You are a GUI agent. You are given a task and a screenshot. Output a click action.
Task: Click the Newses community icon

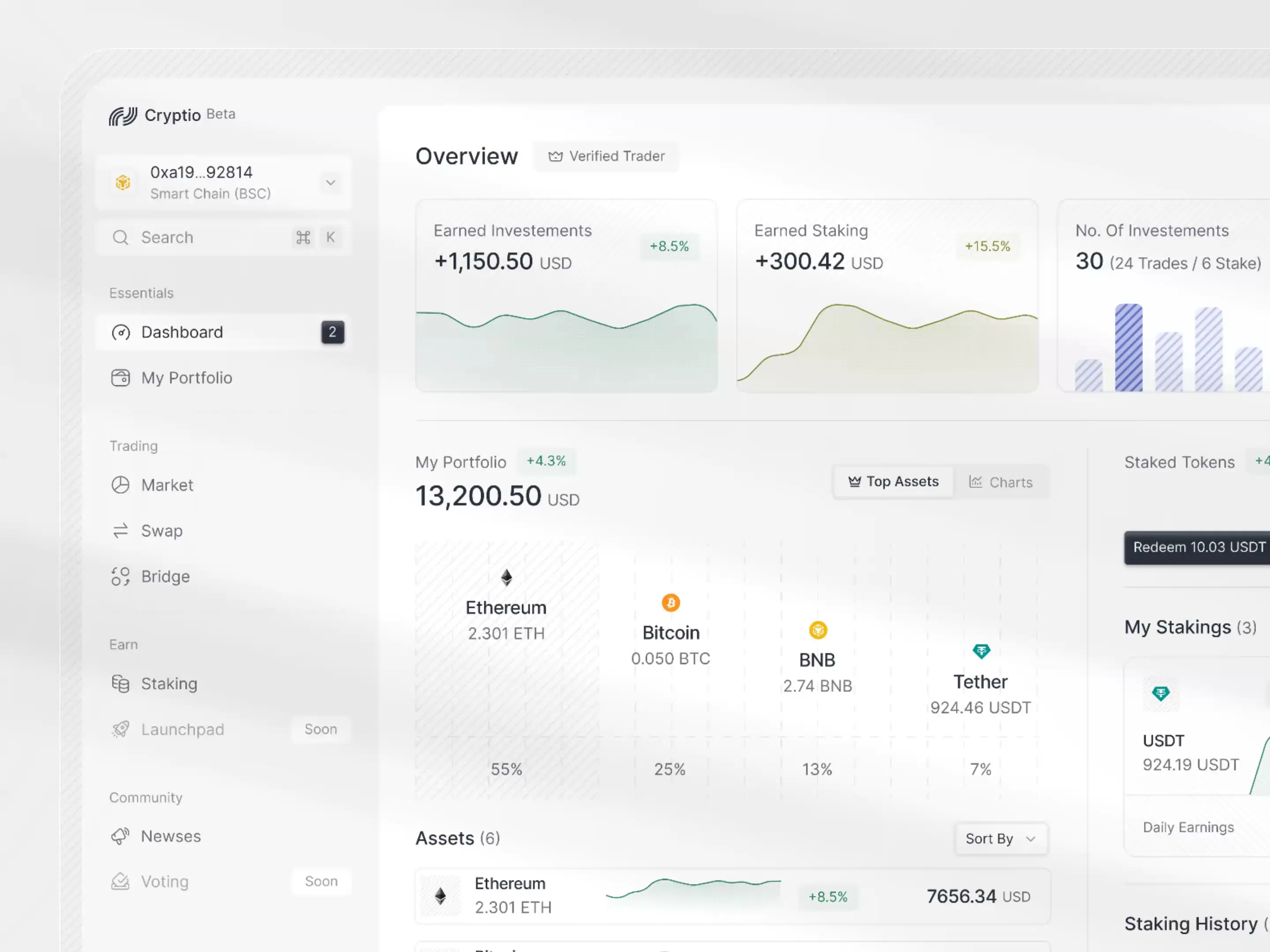(120, 836)
